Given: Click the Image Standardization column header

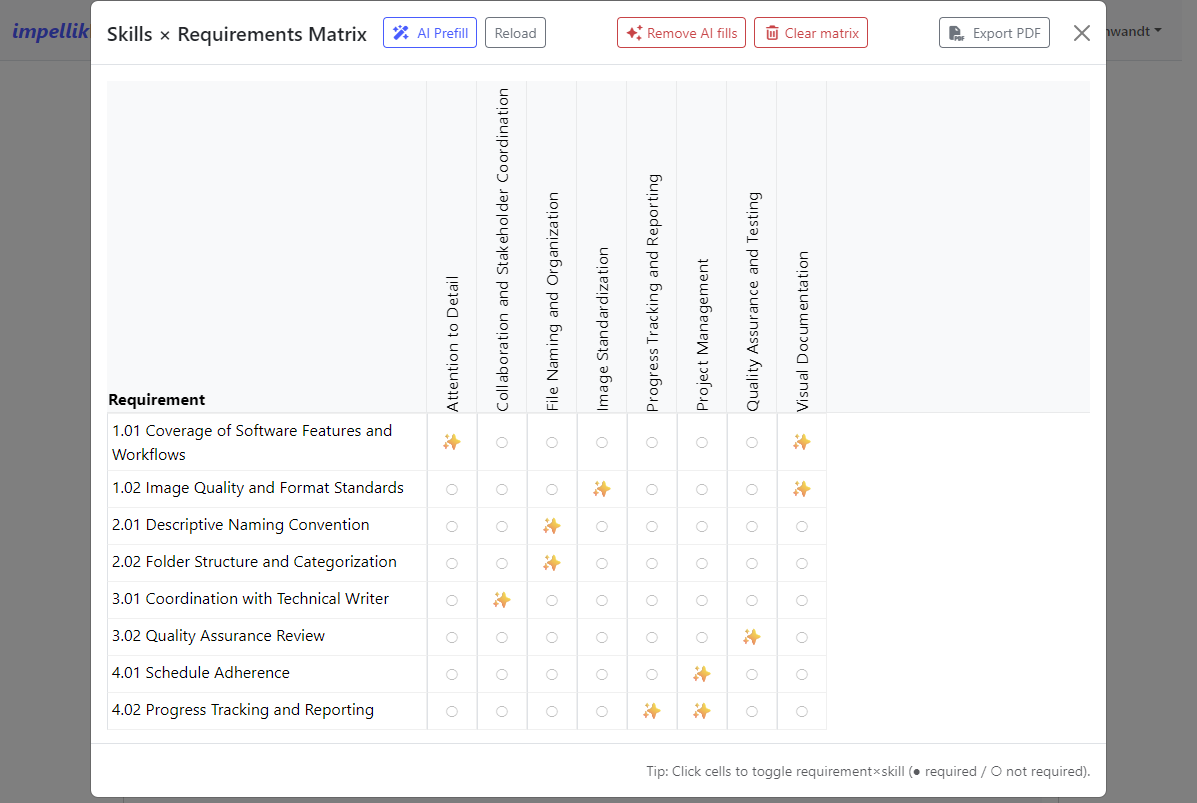Looking at the screenshot, I should pos(602,329).
